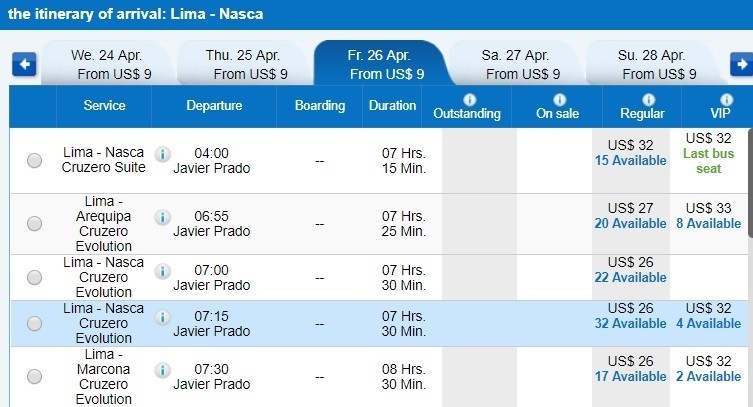The height and width of the screenshot is (407, 753).
Task: Open info for Lima - Marcona service
Action: (163, 370)
